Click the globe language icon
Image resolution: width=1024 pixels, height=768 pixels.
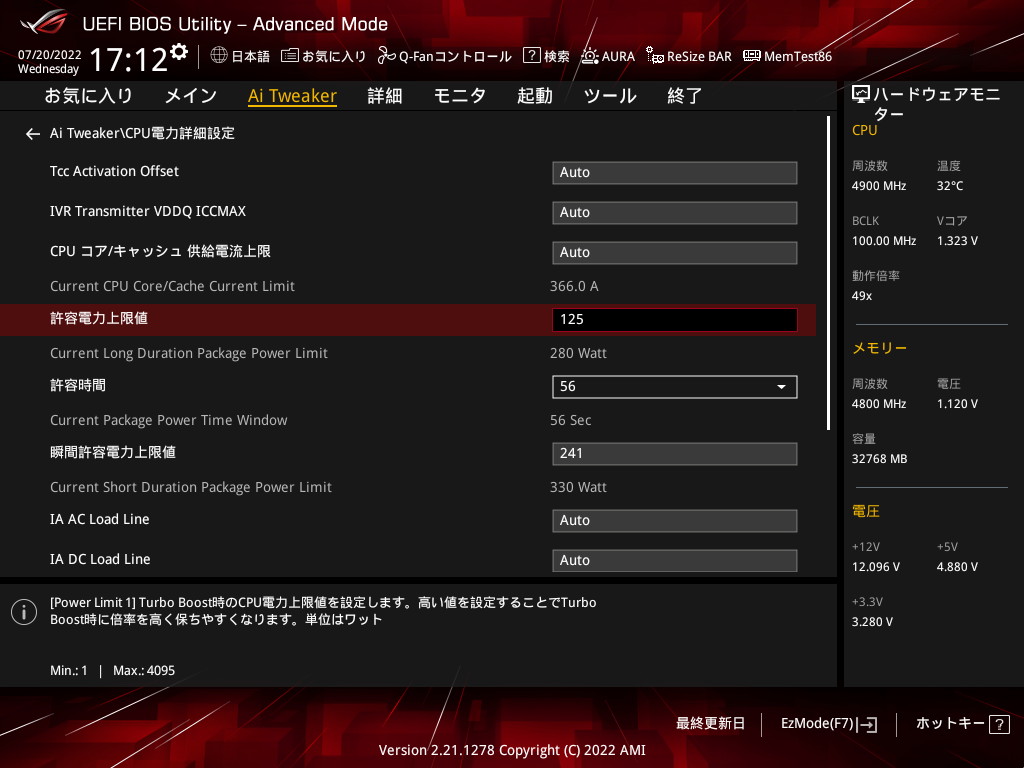click(x=219, y=56)
